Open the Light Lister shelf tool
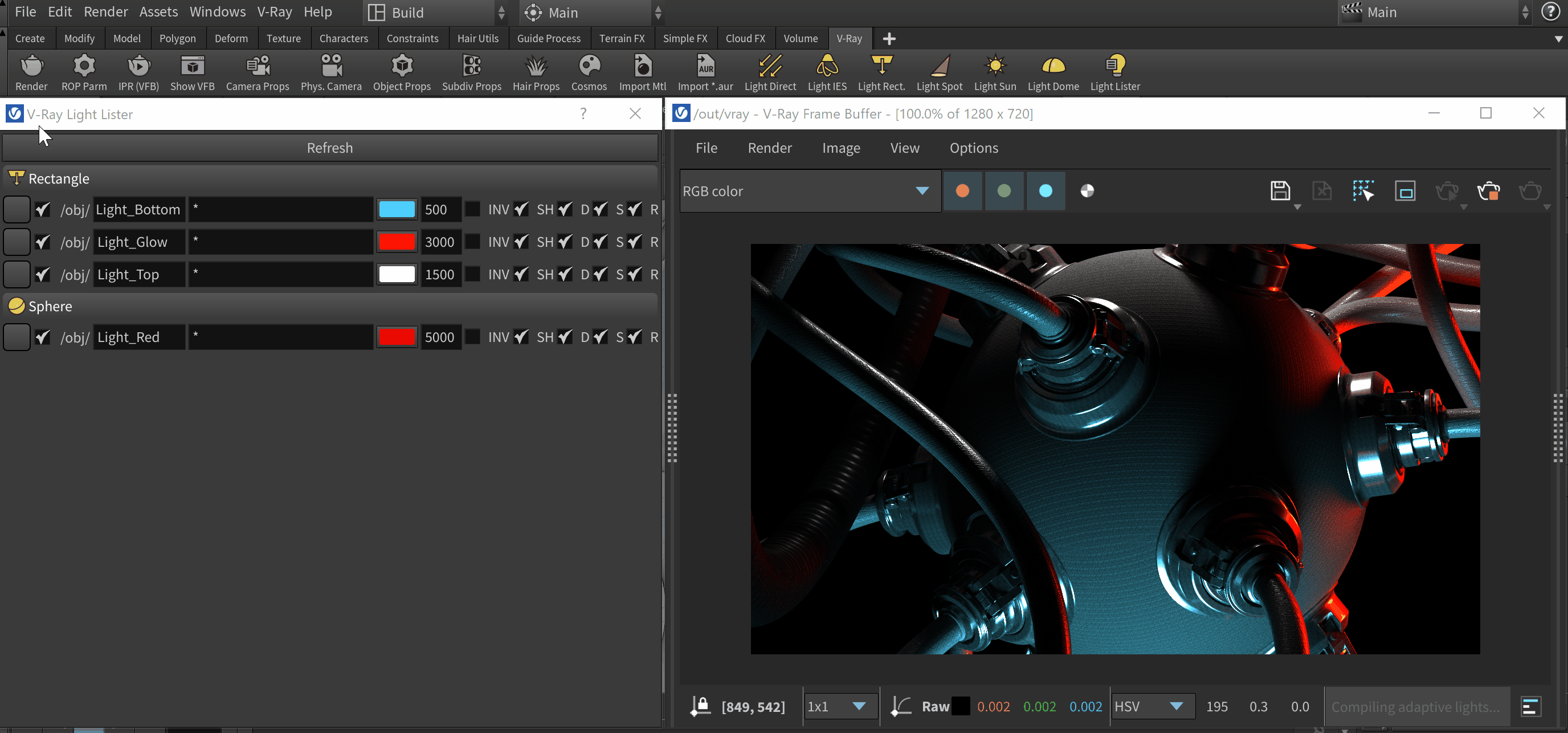Screen dimensions: 1568x733 pyautogui.click(x=1114, y=72)
